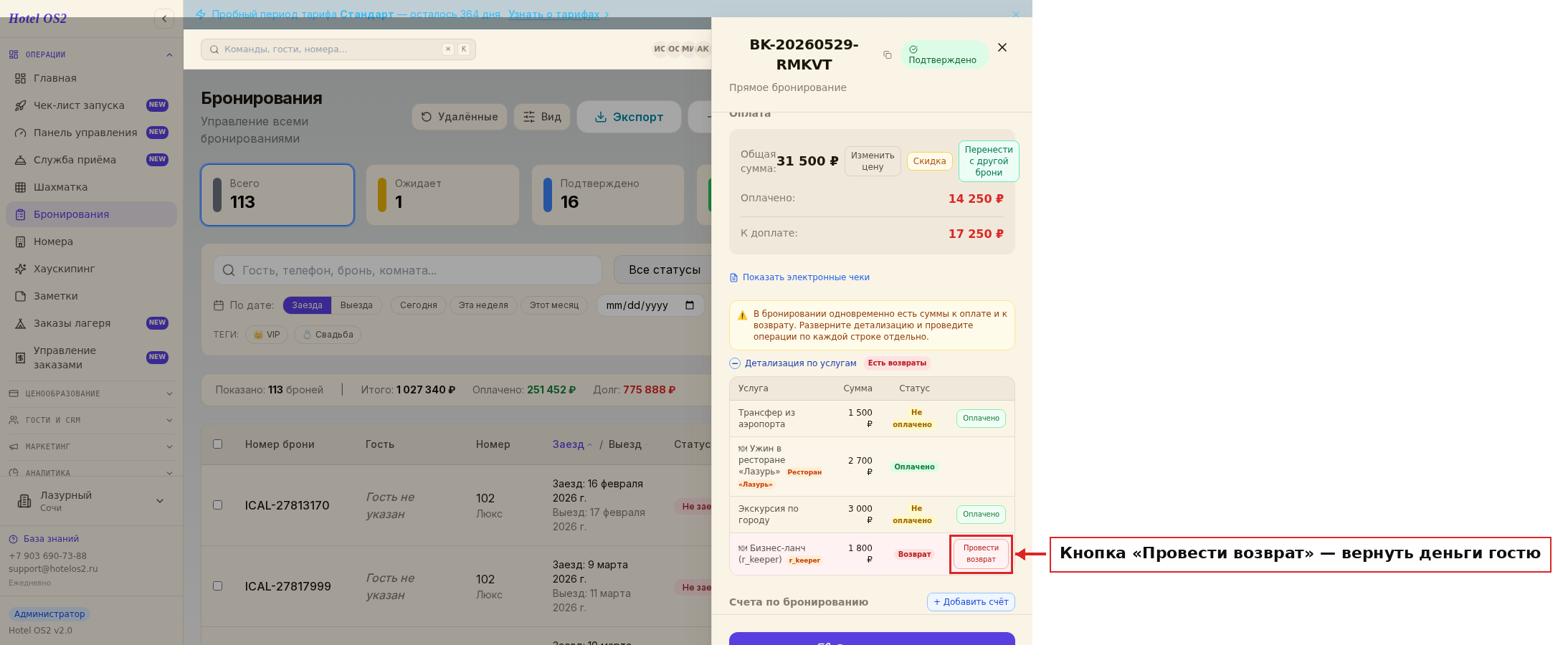
Task: Open Управление заказами in sidebar
Action: (x=91, y=358)
